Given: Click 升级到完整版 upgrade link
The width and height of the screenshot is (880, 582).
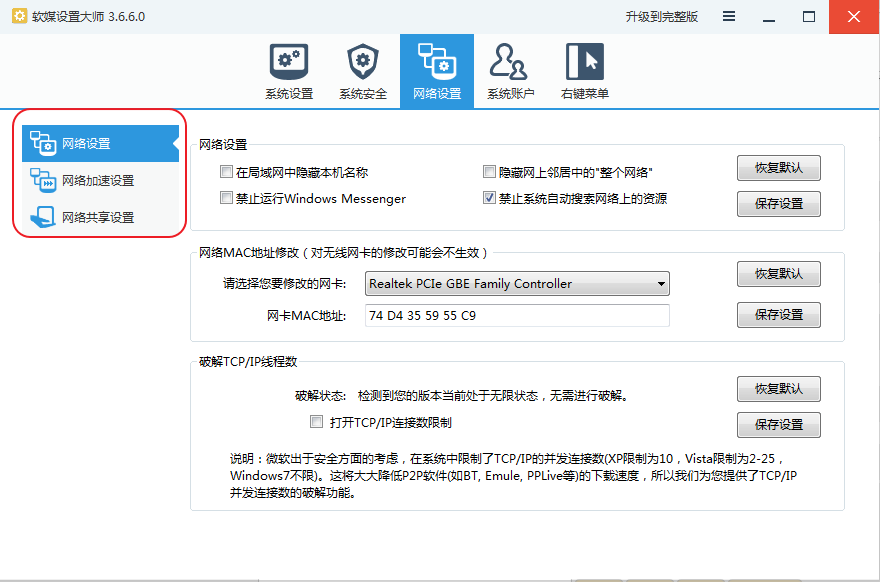Looking at the screenshot, I should tap(661, 17).
